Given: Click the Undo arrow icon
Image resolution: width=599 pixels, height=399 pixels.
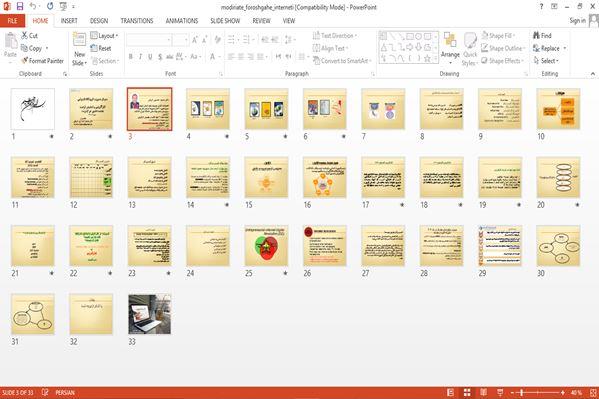Looking at the screenshot, I should point(33,6).
